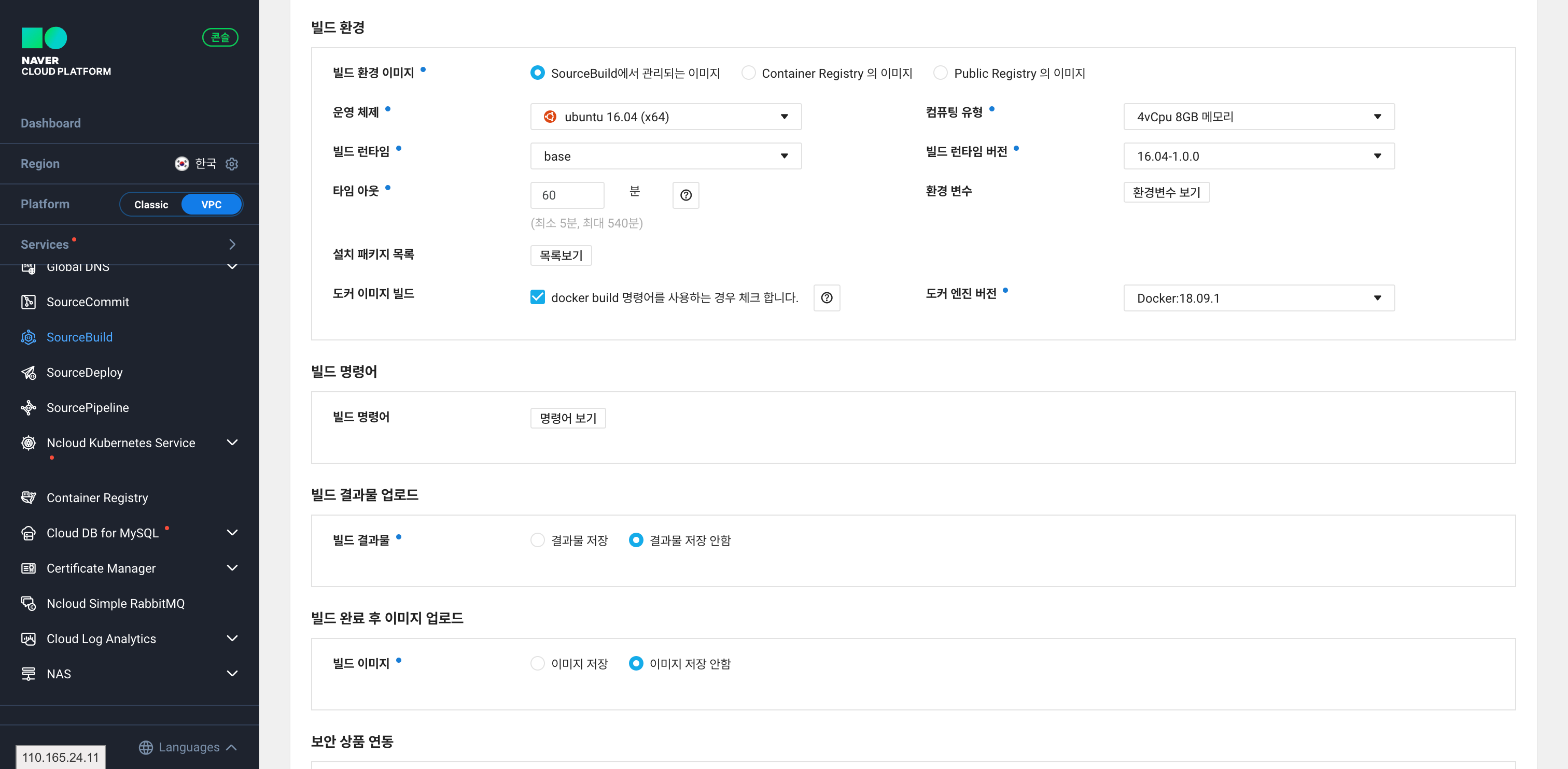Expand the Ncloud Kubernetes Service menu
1568x769 pixels.
[232, 443]
